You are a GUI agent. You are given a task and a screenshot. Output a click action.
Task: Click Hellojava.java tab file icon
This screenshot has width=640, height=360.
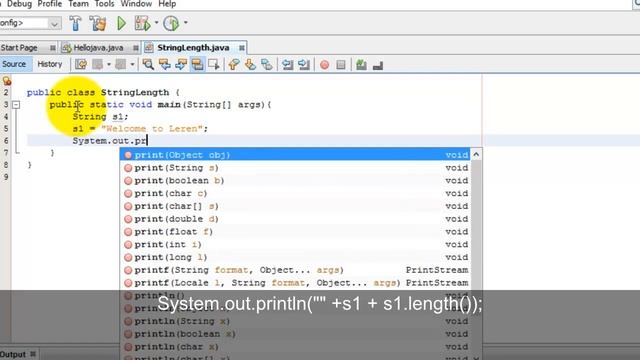pos(67,48)
